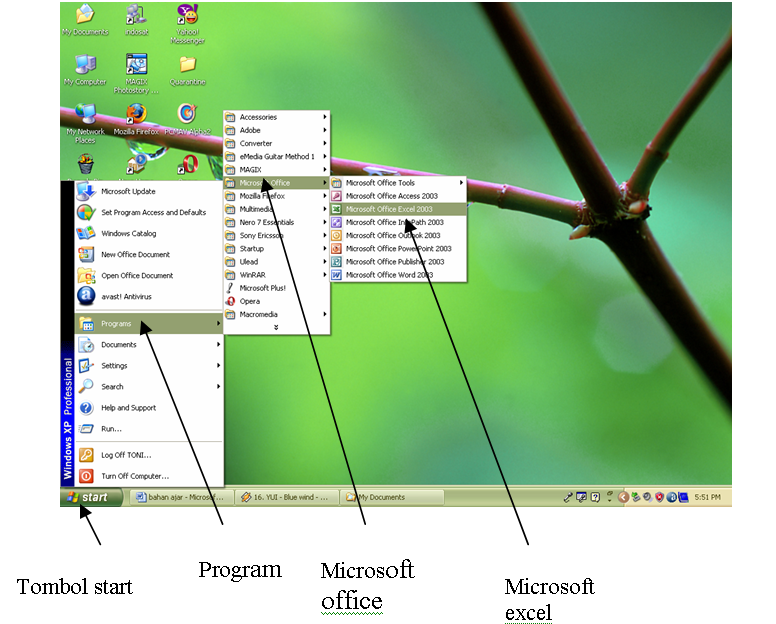Click the avast! Antivirus icon
776x624 pixels.
pyautogui.click(x=86, y=296)
